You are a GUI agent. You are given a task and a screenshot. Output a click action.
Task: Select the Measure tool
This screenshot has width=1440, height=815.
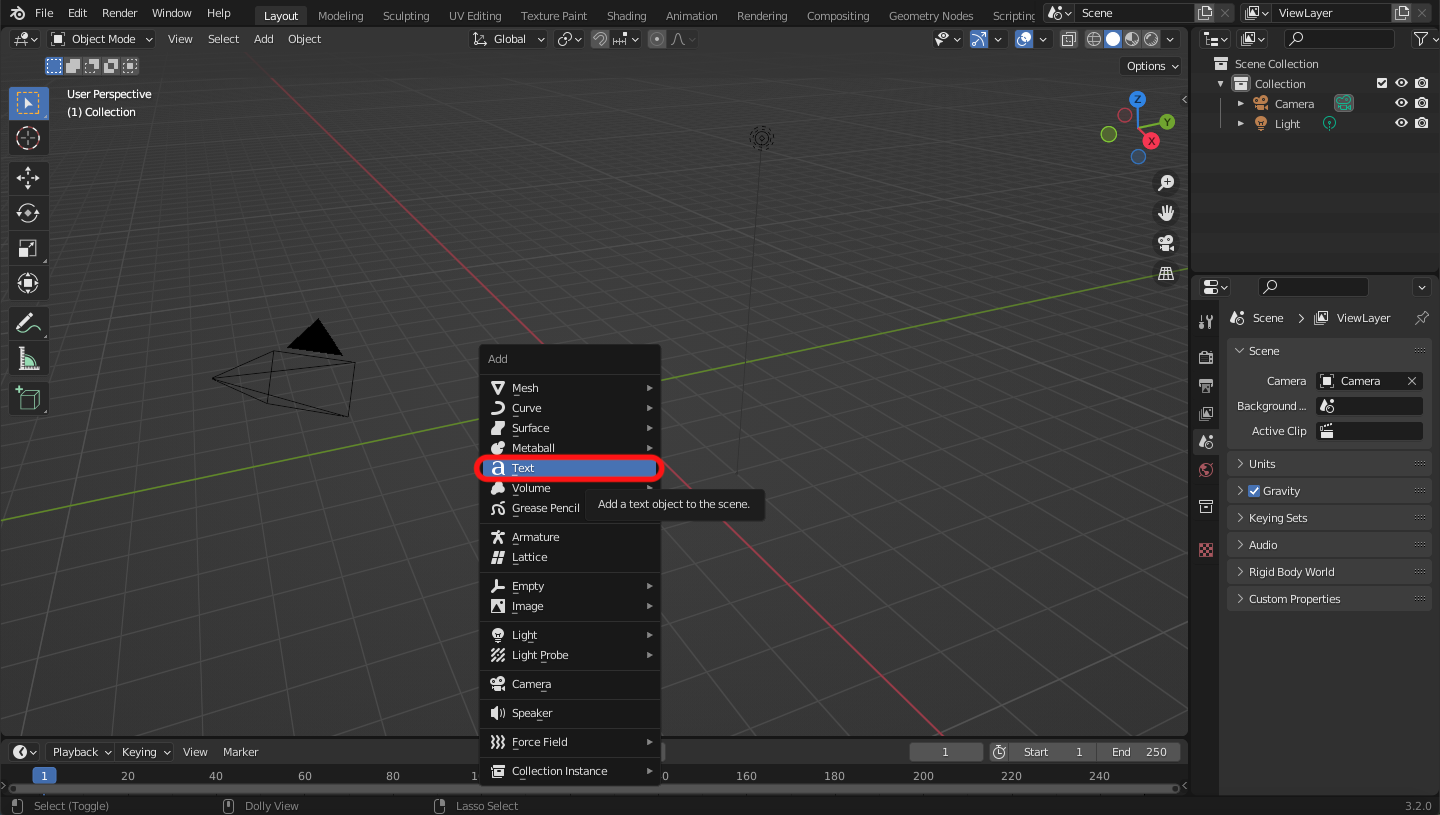pyautogui.click(x=28, y=358)
